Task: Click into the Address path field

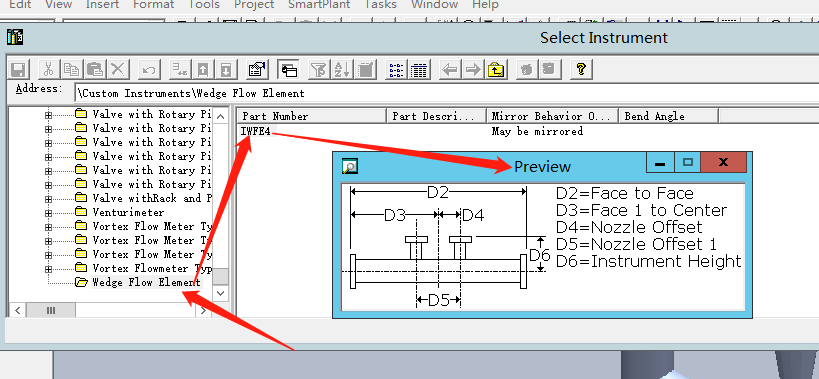Action: (x=447, y=93)
